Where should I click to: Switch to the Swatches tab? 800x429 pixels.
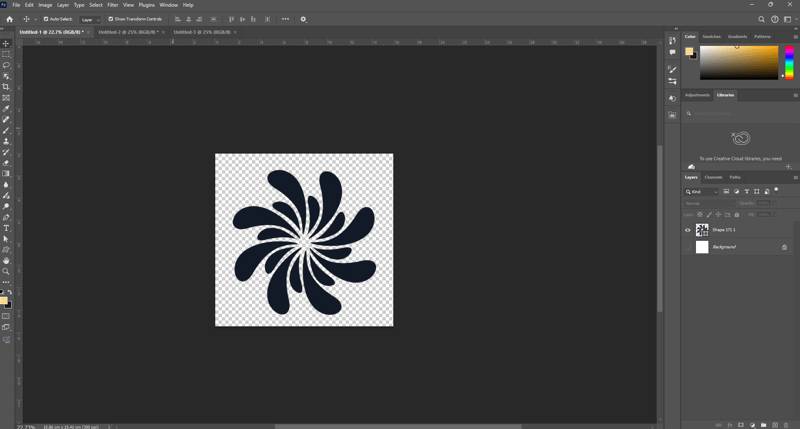[711, 37]
